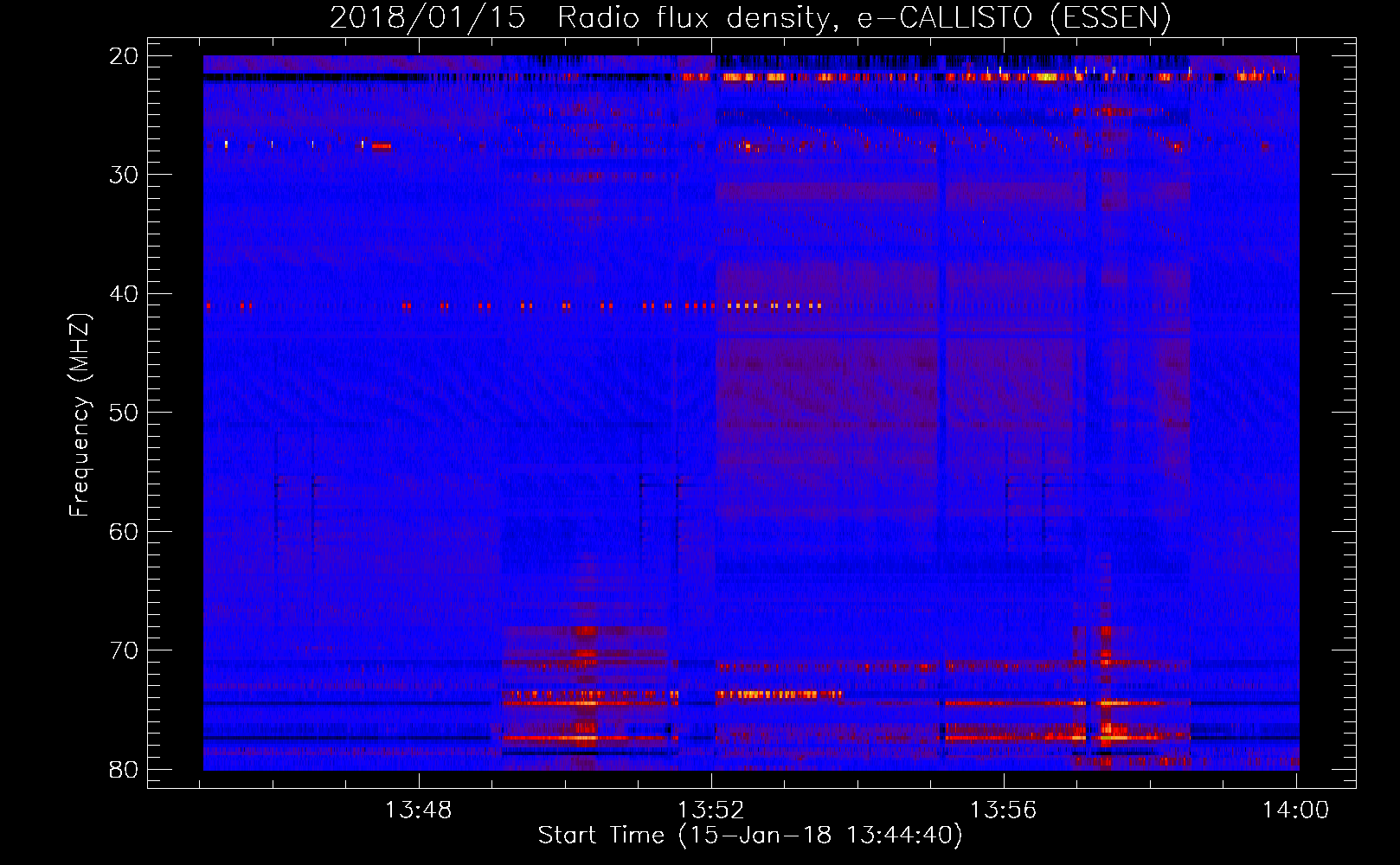Select the 70 frequency tick label
This screenshot has width=1400, height=865.
(x=124, y=650)
